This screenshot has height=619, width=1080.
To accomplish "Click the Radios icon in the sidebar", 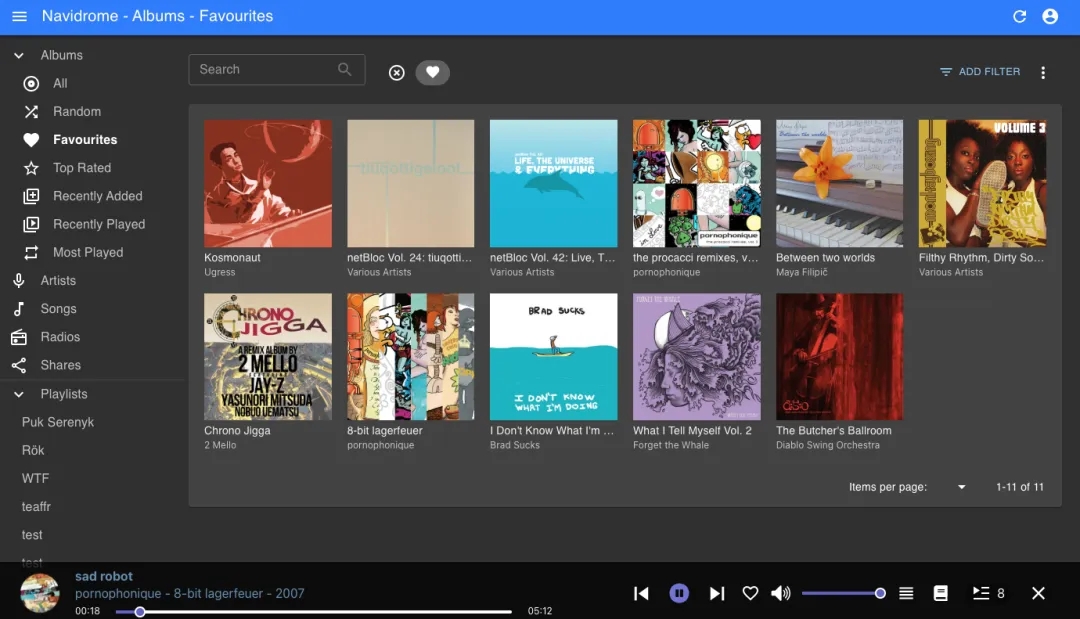I will tap(19, 337).
